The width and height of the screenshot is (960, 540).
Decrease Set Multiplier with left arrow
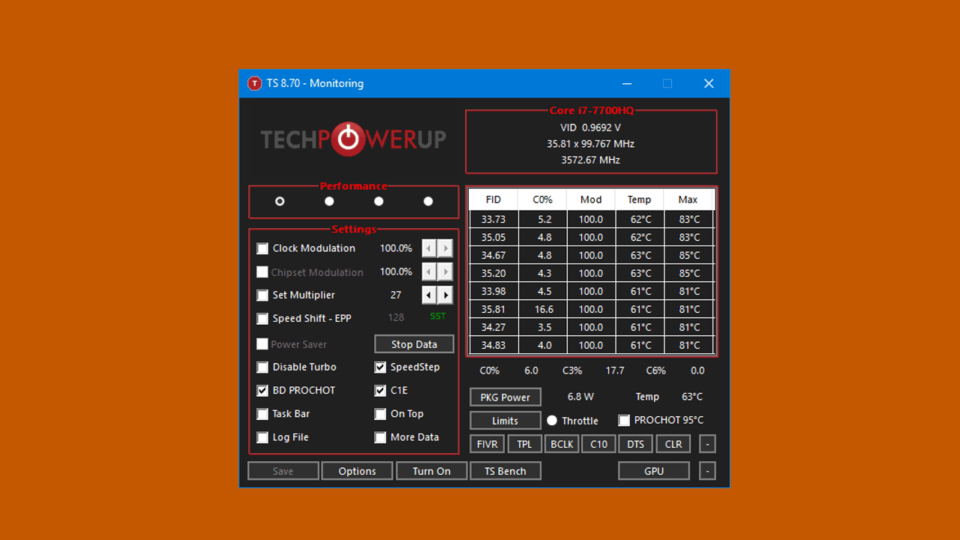tap(429, 295)
